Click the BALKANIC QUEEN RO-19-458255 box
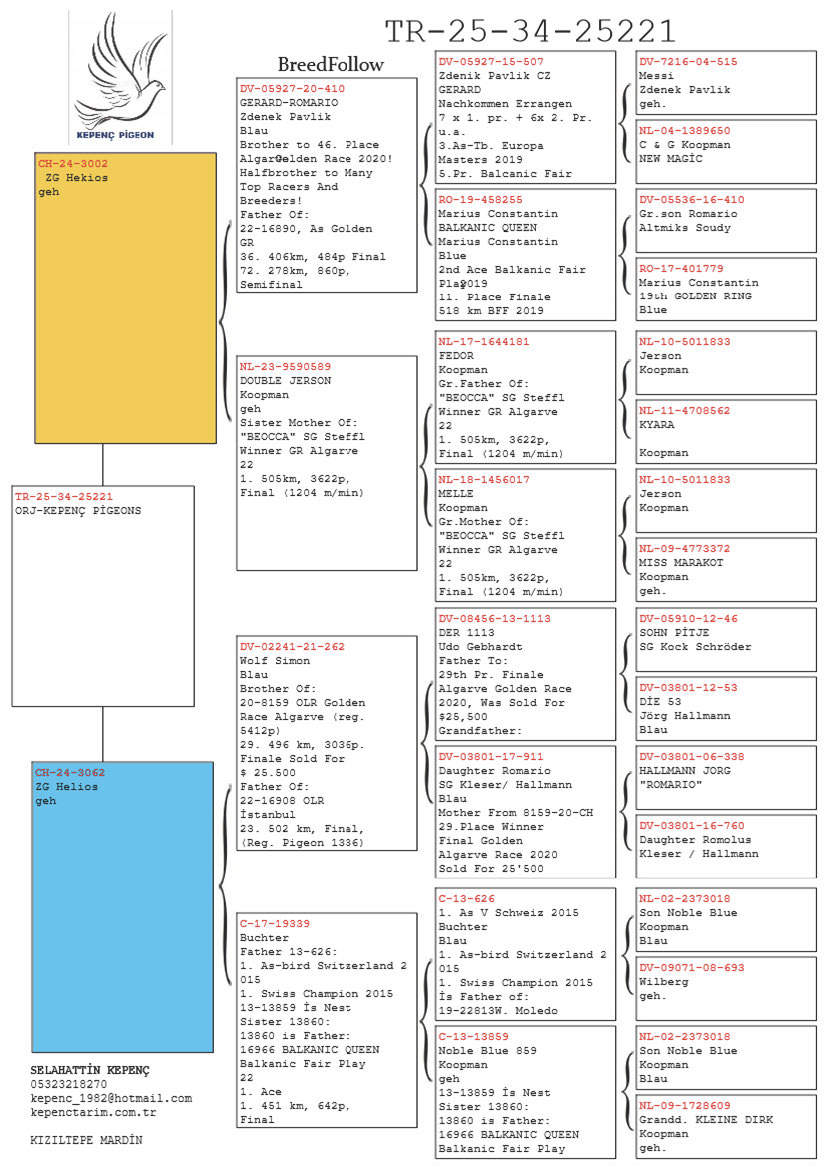827x1170 pixels. 526,255
